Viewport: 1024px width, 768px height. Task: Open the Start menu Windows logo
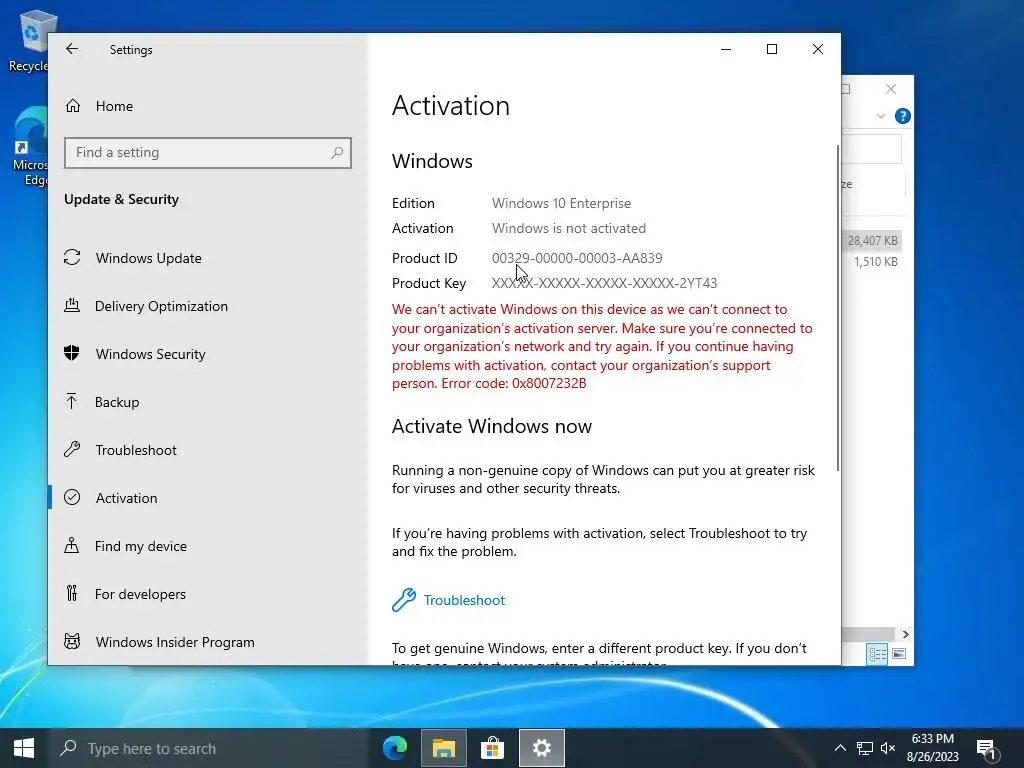pyautogui.click(x=24, y=748)
